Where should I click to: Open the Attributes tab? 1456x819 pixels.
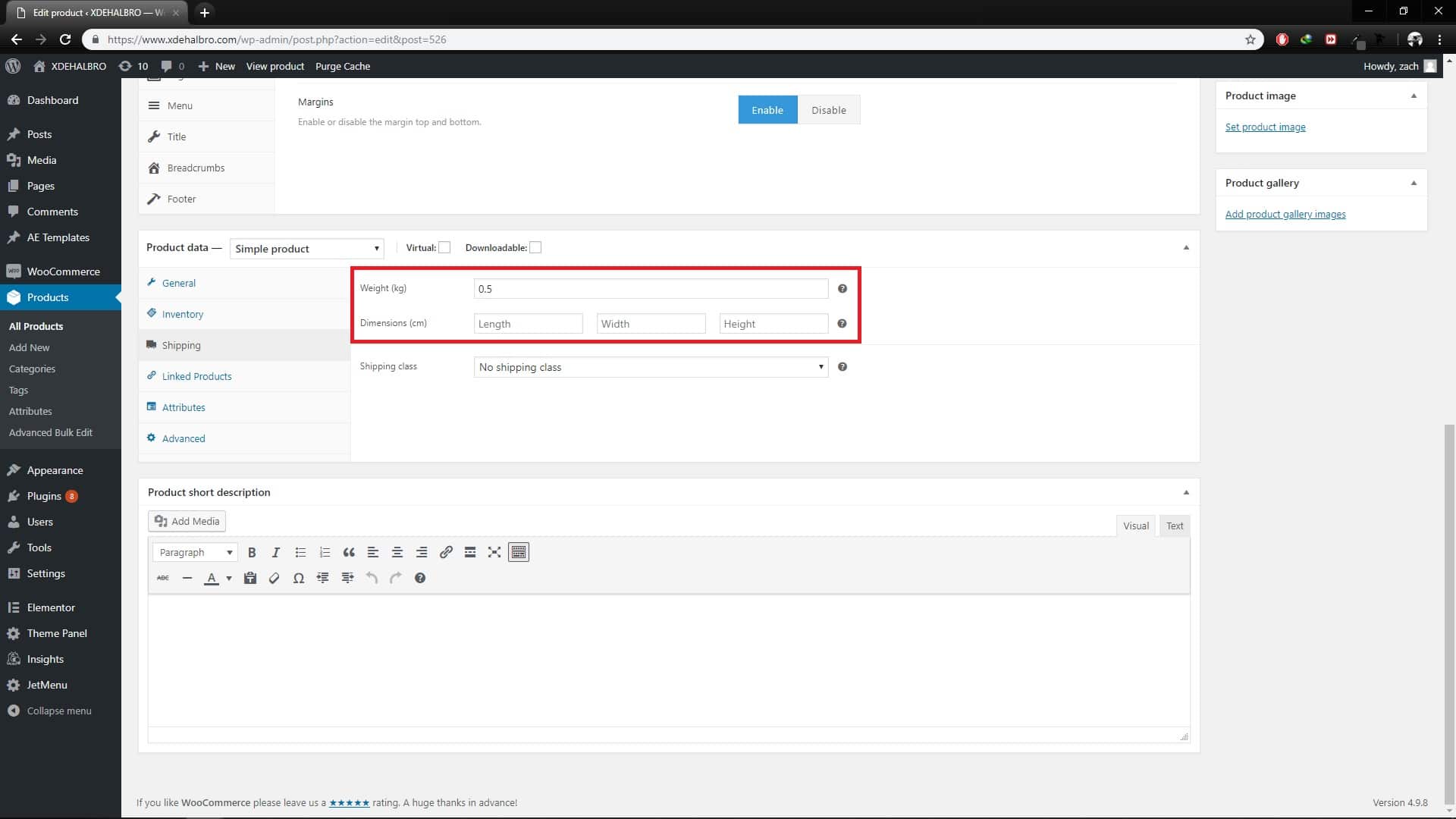(244, 407)
